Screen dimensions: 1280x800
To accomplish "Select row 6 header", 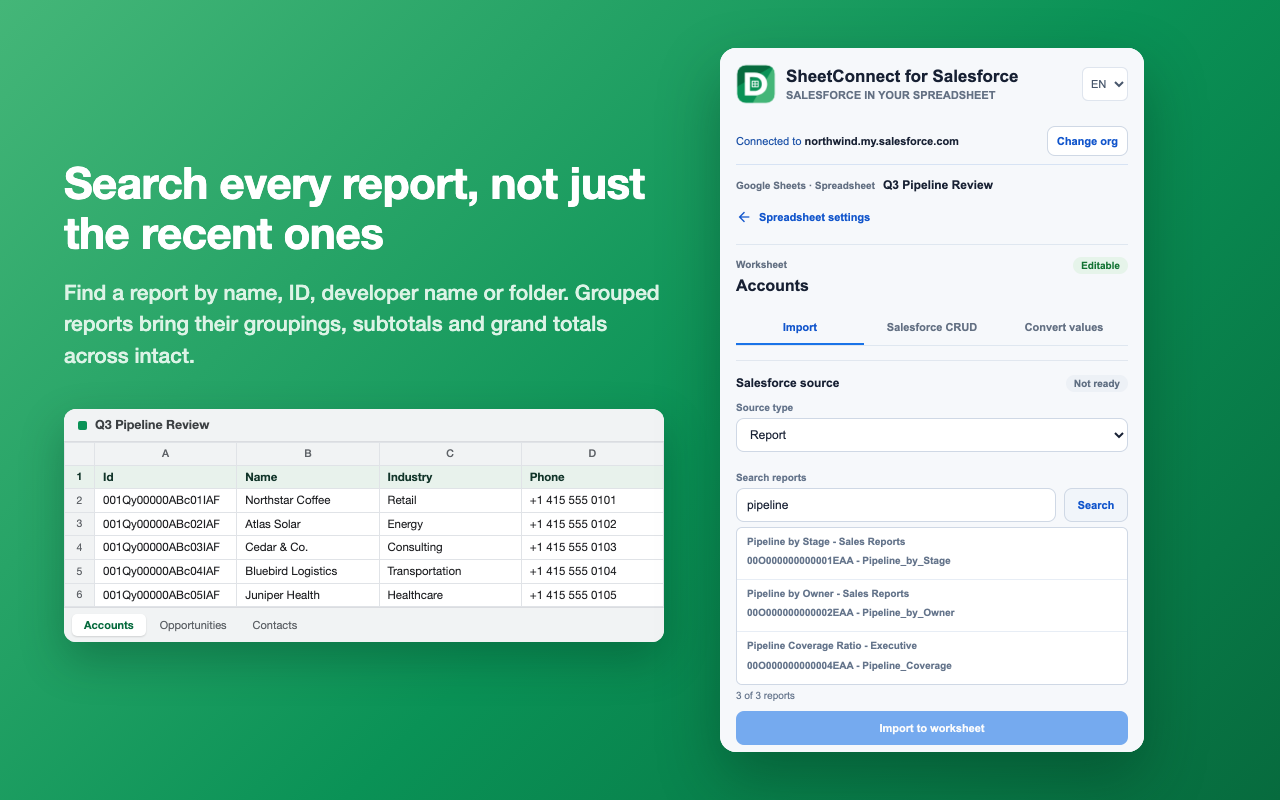I will point(79,595).
